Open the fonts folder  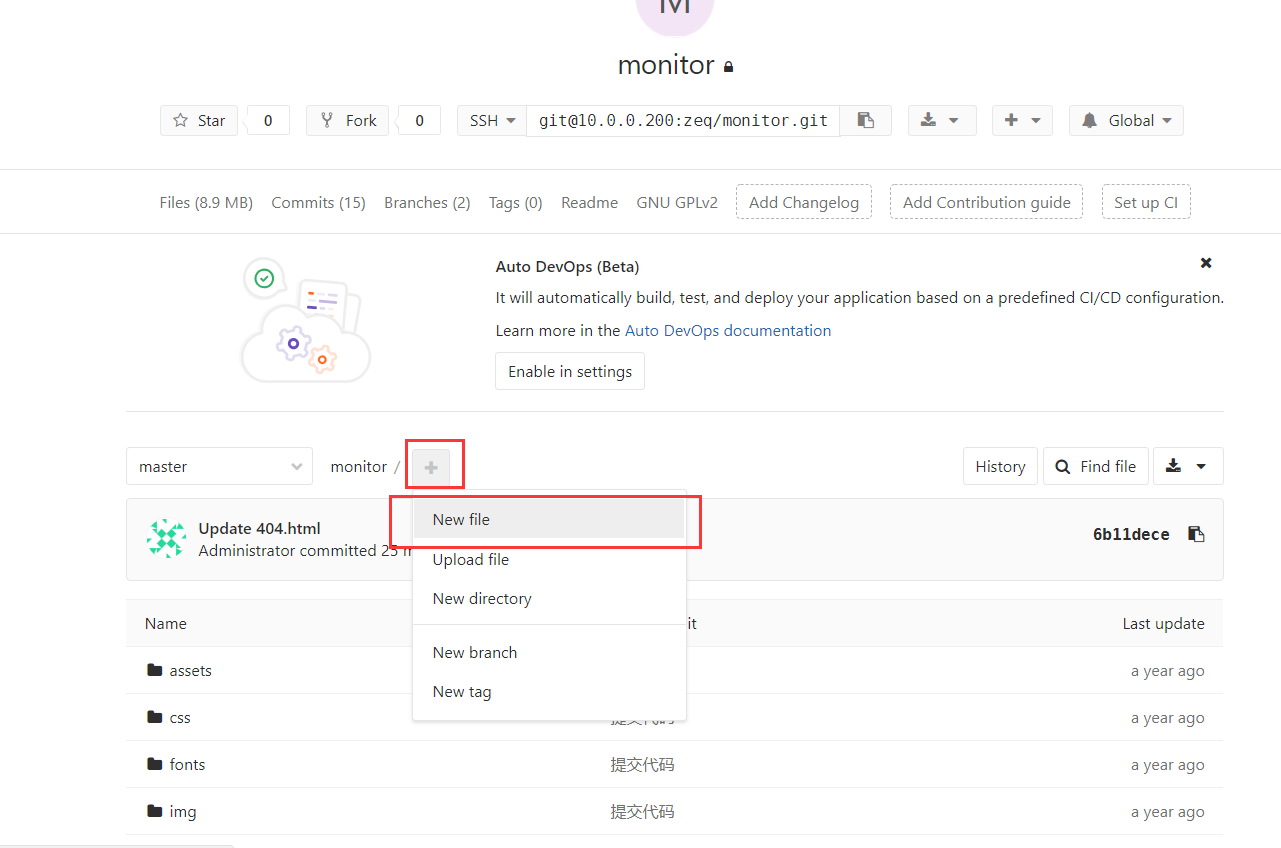point(187,765)
